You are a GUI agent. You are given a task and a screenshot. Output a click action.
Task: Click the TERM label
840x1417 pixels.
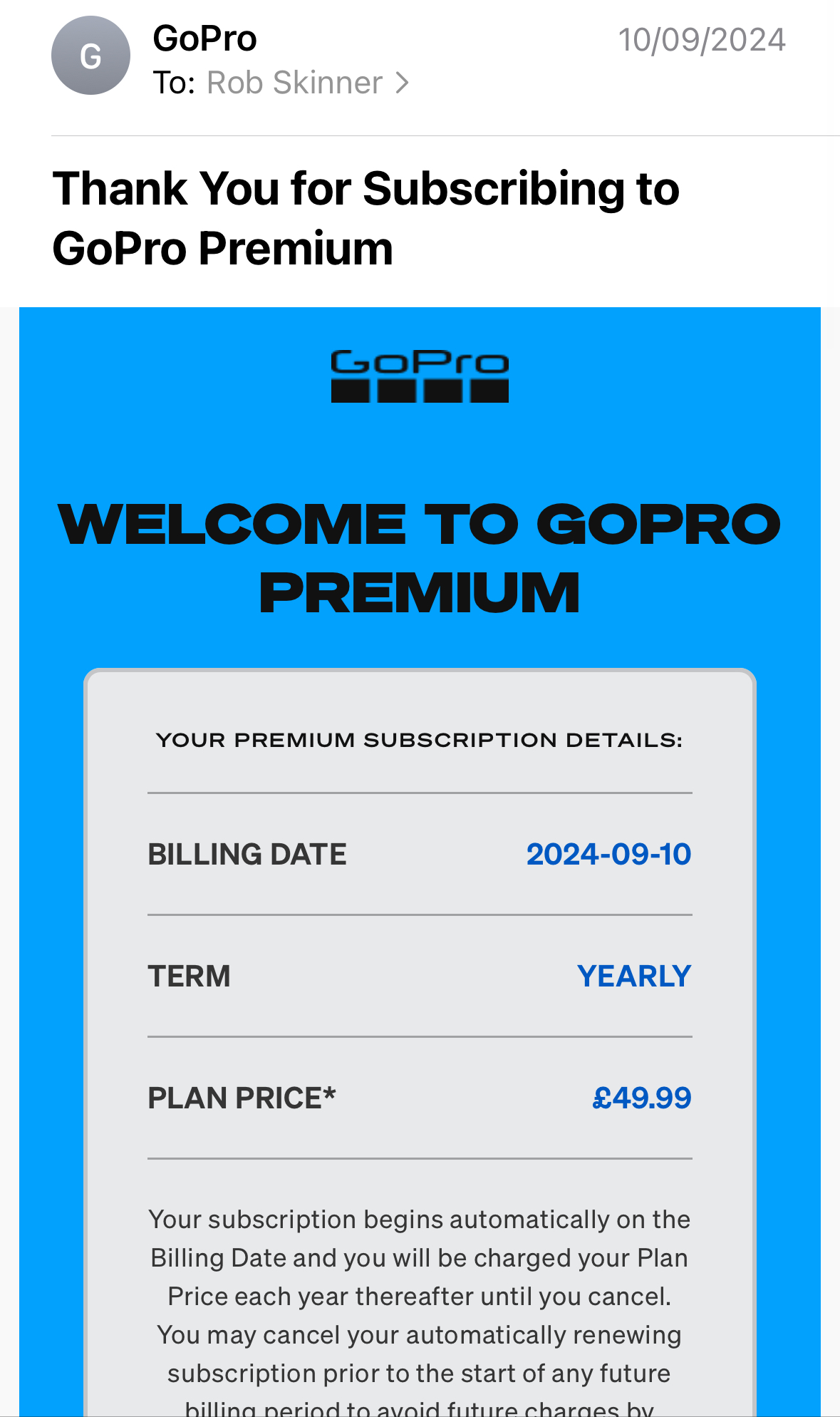point(189,976)
